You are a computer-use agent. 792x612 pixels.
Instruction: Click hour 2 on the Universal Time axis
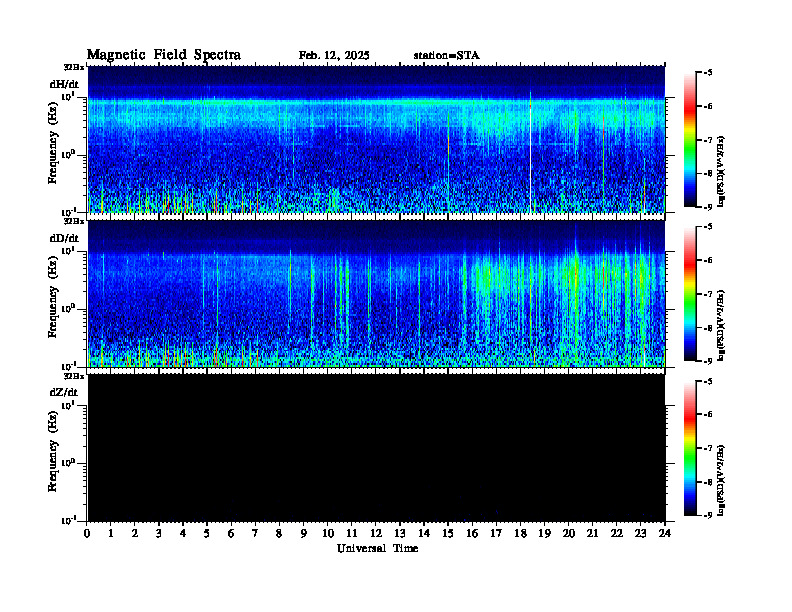point(135,534)
